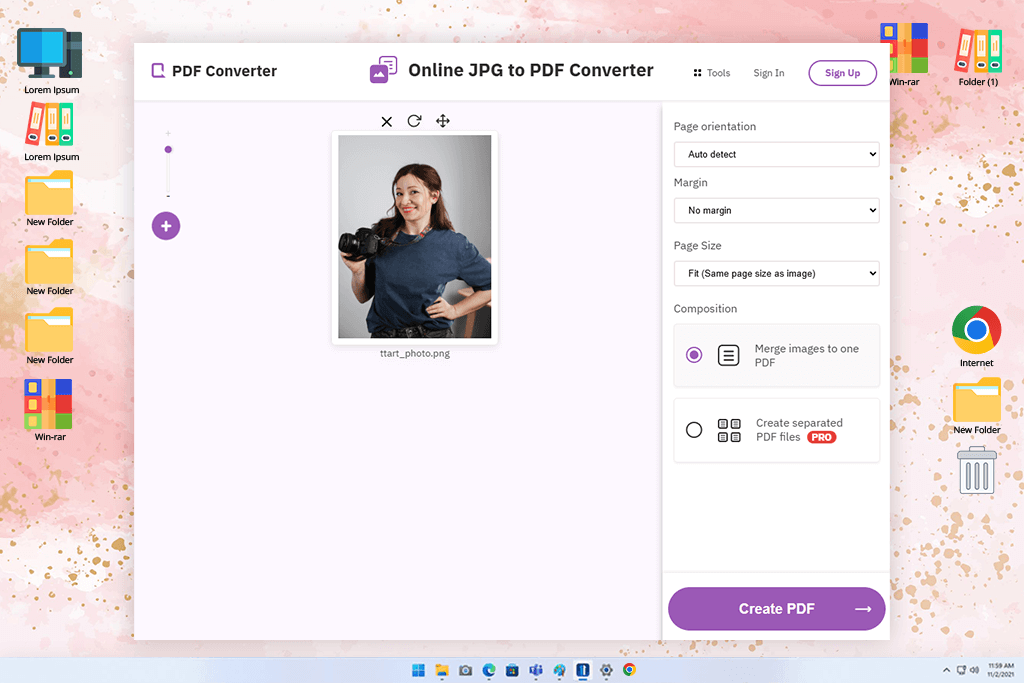Click the PDF Converter logo
The image size is (1024, 683).
coord(214,71)
